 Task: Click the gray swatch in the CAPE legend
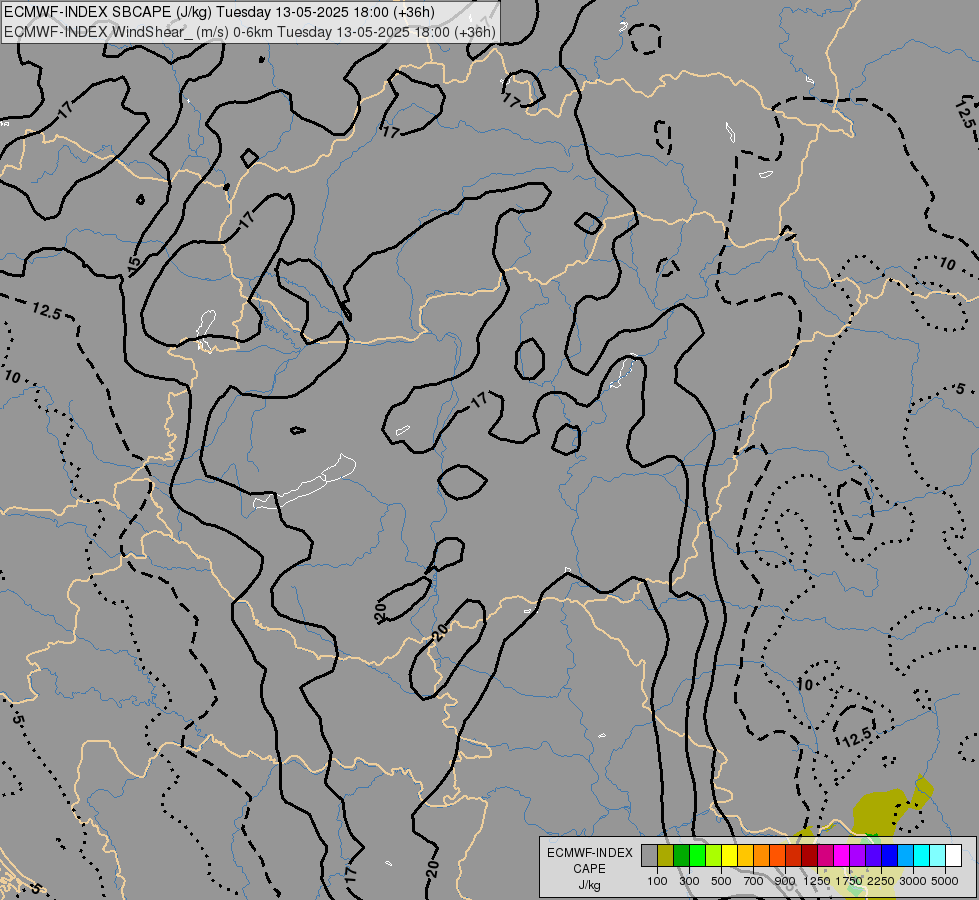click(649, 855)
